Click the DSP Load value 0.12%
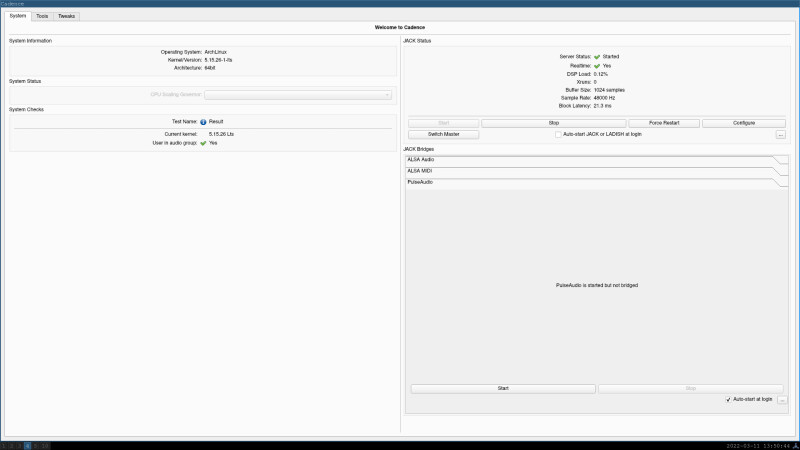This screenshot has width=800, height=450. 601,74
